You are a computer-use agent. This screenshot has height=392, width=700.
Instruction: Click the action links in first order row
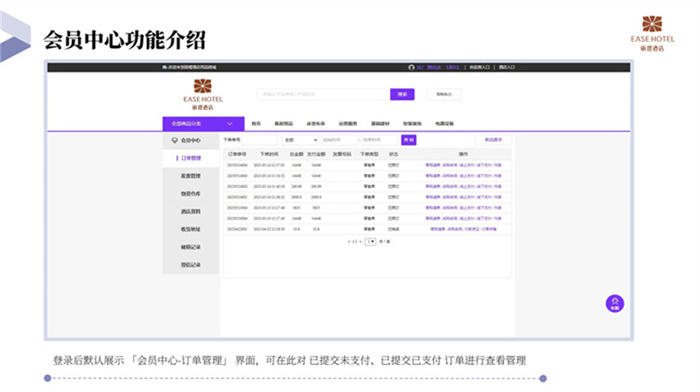(463, 165)
